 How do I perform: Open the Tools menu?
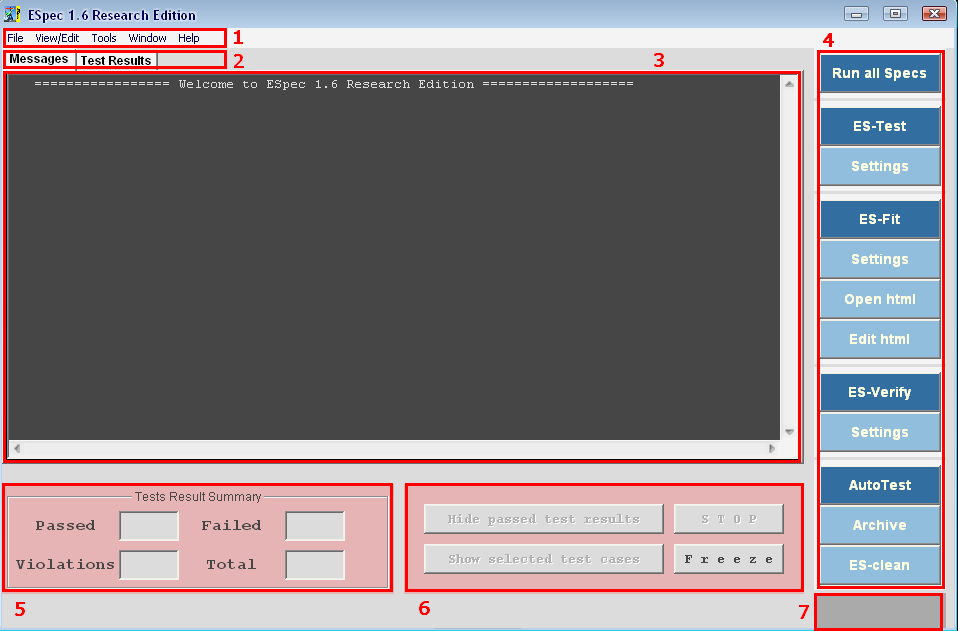pyautogui.click(x=104, y=38)
